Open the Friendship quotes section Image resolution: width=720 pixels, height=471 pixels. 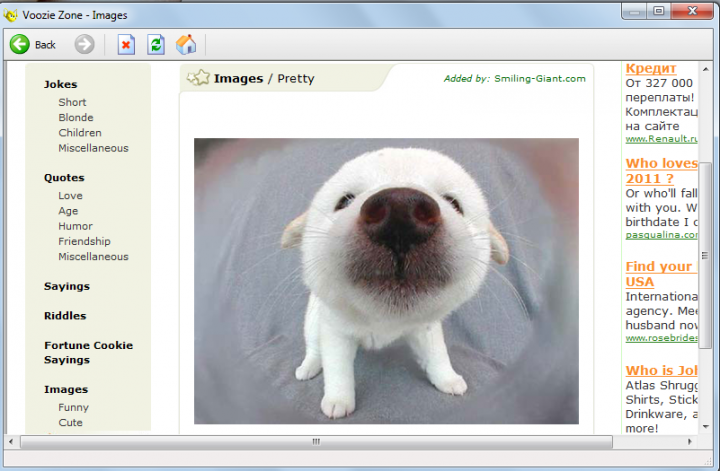point(84,241)
